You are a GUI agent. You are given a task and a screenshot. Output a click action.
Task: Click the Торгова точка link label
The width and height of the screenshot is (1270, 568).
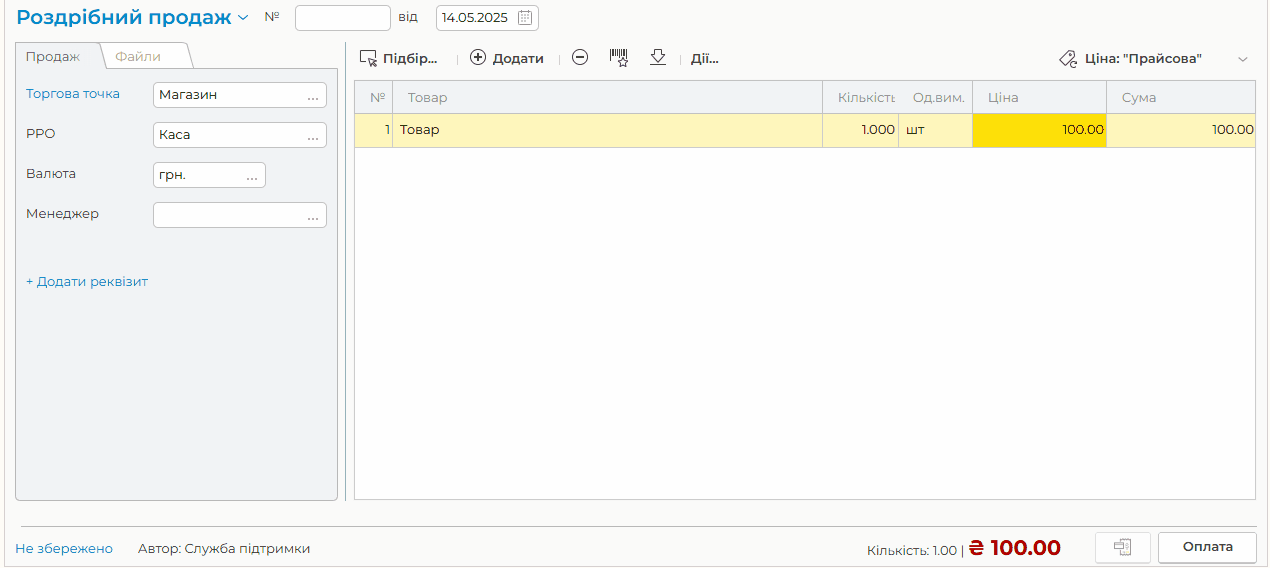click(73, 94)
